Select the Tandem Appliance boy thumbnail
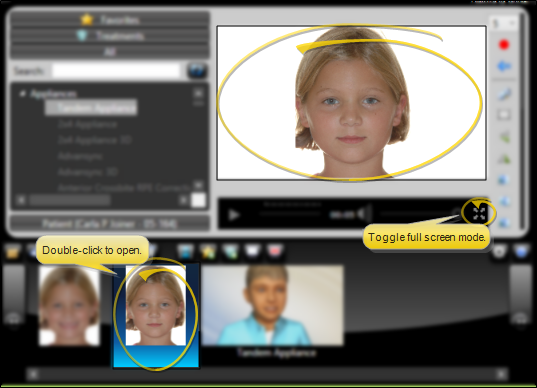 point(273,305)
